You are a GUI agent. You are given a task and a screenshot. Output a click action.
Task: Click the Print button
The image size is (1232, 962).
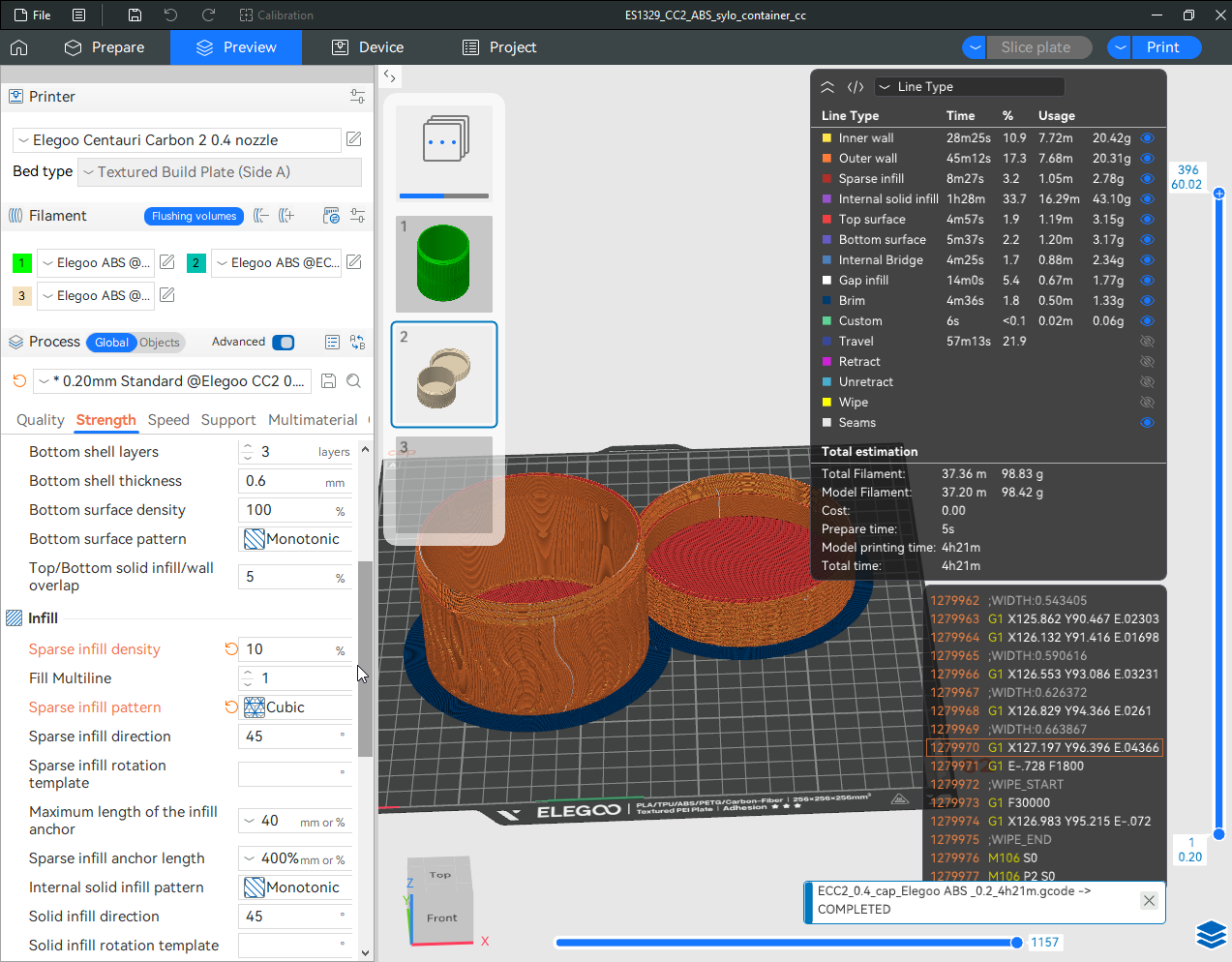click(x=1162, y=47)
